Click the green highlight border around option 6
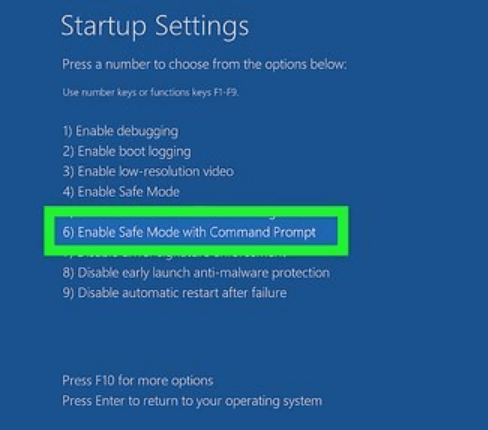The height and width of the screenshot is (430, 488). click(x=196, y=211)
